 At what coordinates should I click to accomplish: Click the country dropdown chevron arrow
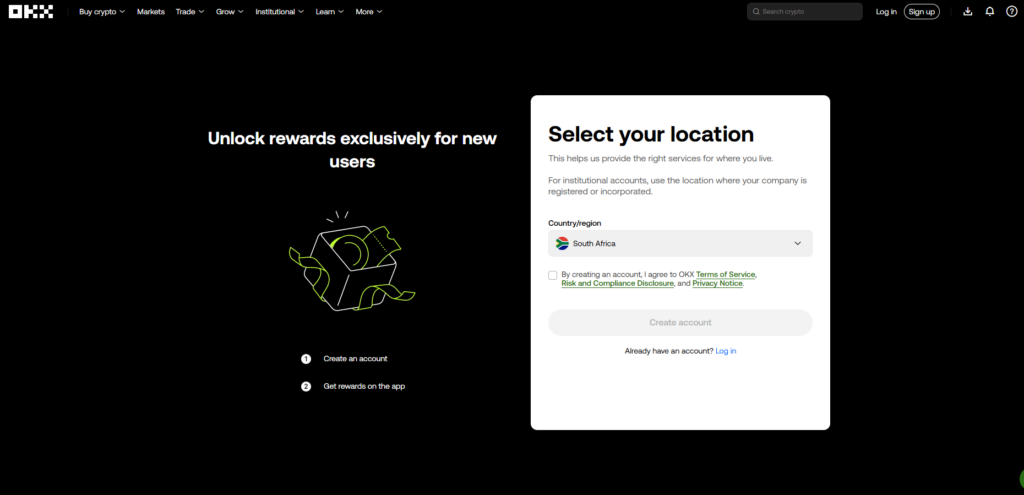tap(797, 244)
